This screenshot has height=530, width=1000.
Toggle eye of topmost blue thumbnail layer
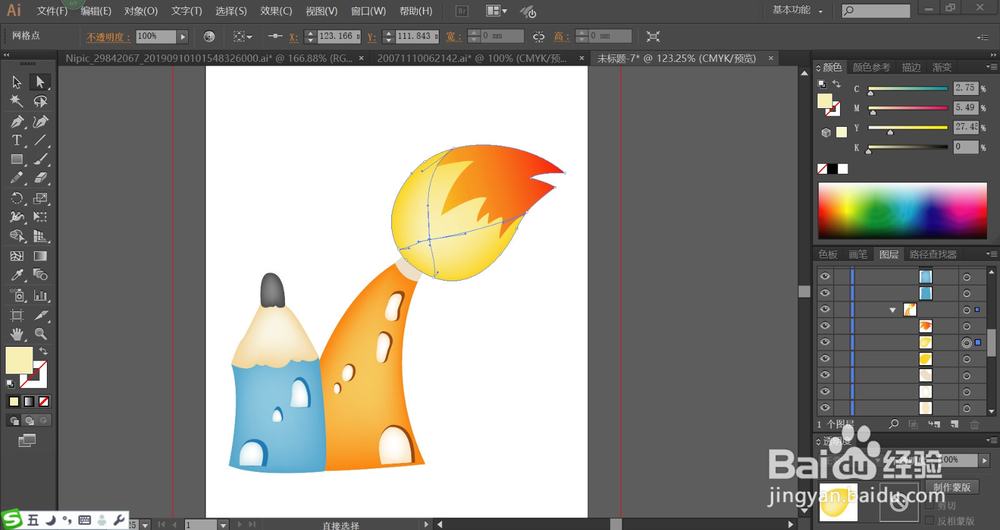click(825, 276)
